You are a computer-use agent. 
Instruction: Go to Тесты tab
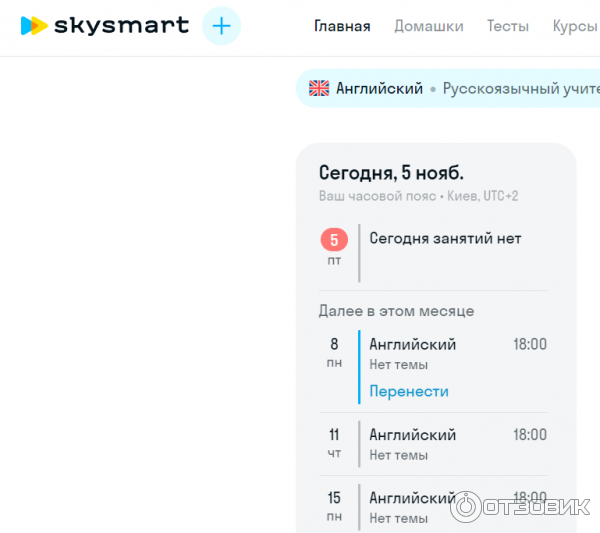[x=508, y=26]
